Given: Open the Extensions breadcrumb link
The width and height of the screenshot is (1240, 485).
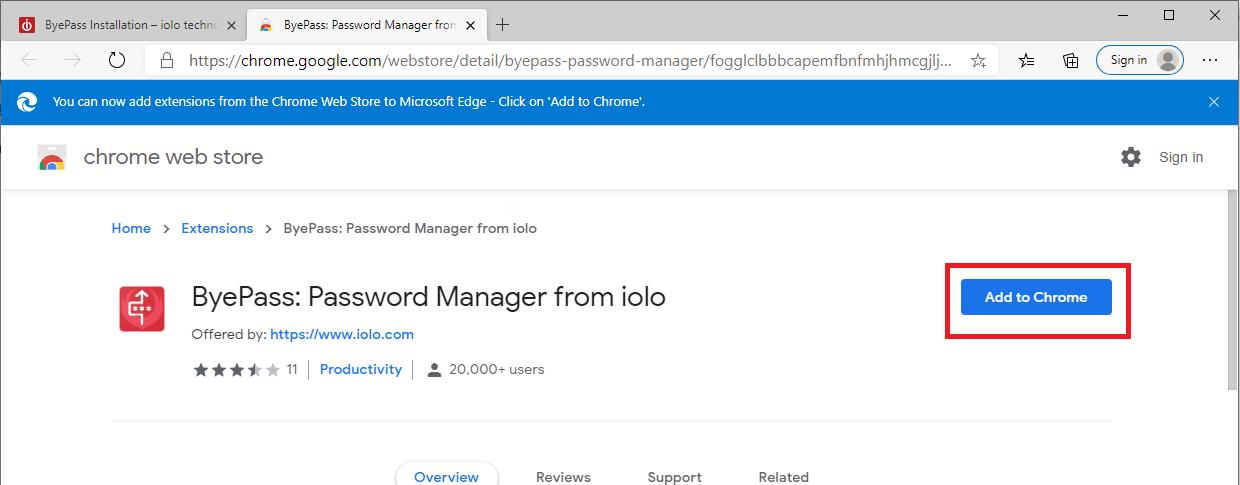Looking at the screenshot, I should tap(217, 228).
